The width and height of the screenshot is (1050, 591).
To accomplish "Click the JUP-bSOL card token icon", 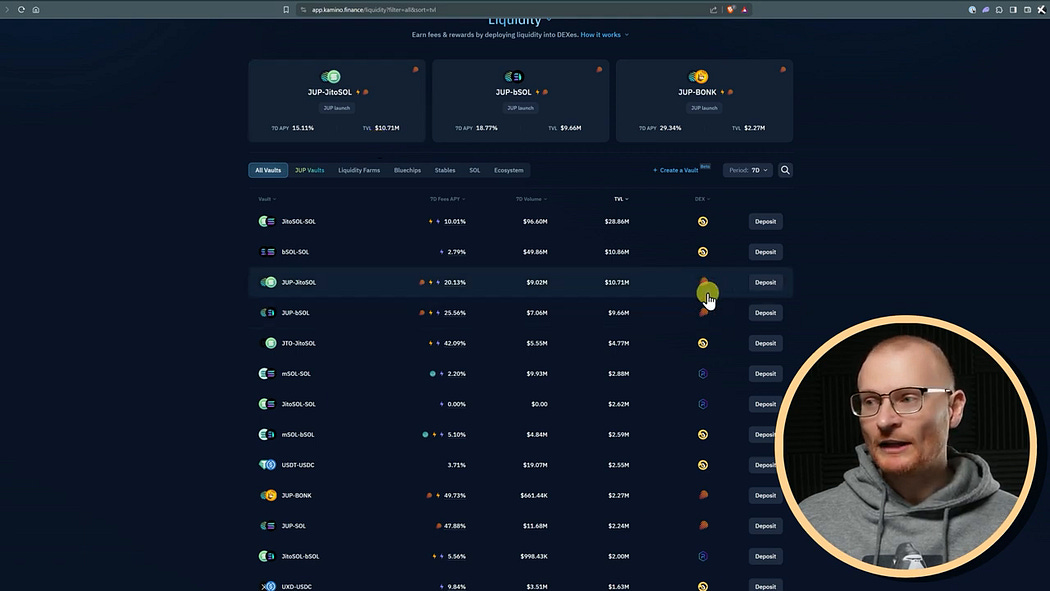I will (514, 76).
